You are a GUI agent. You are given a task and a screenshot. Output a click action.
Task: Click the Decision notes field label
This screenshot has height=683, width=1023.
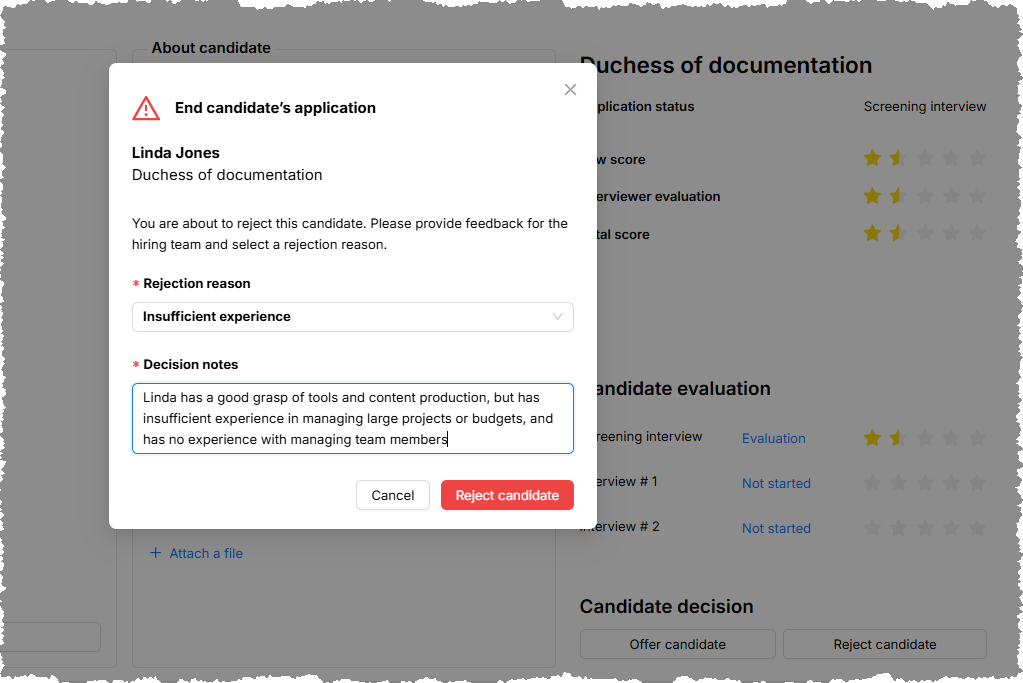191,364
